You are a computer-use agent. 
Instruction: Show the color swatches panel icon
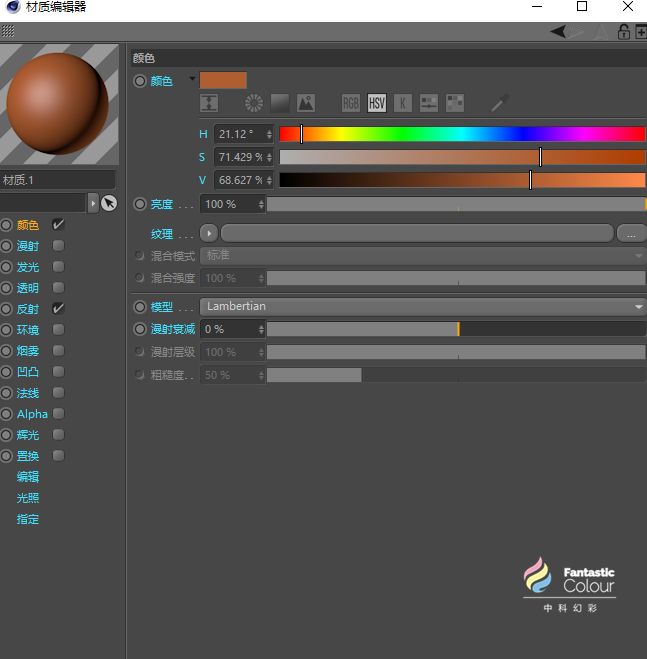pyautogui.click(x=455, y=103)
